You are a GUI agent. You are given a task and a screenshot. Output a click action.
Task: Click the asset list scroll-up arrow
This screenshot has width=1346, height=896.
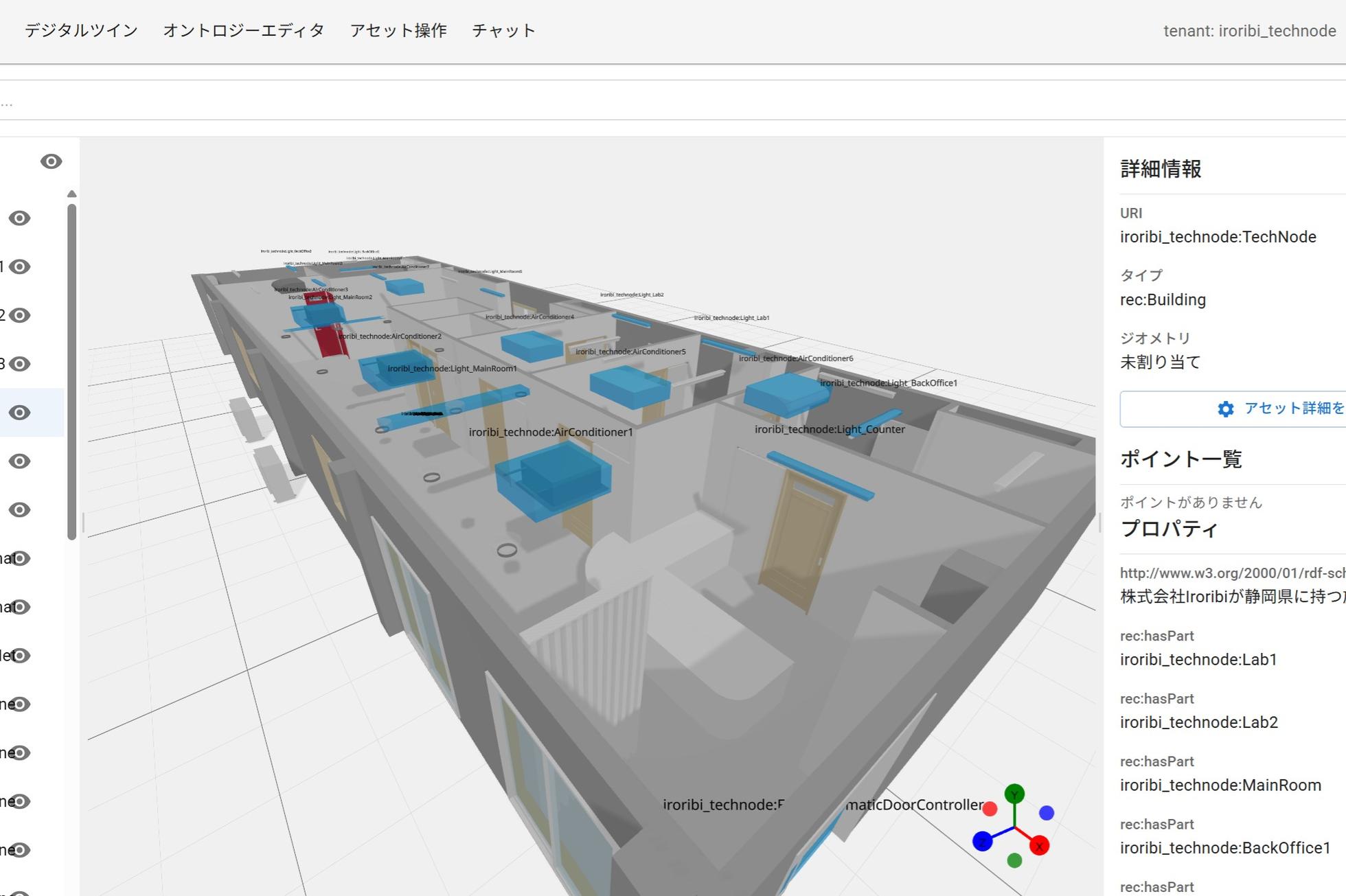(x=71, y=194)
